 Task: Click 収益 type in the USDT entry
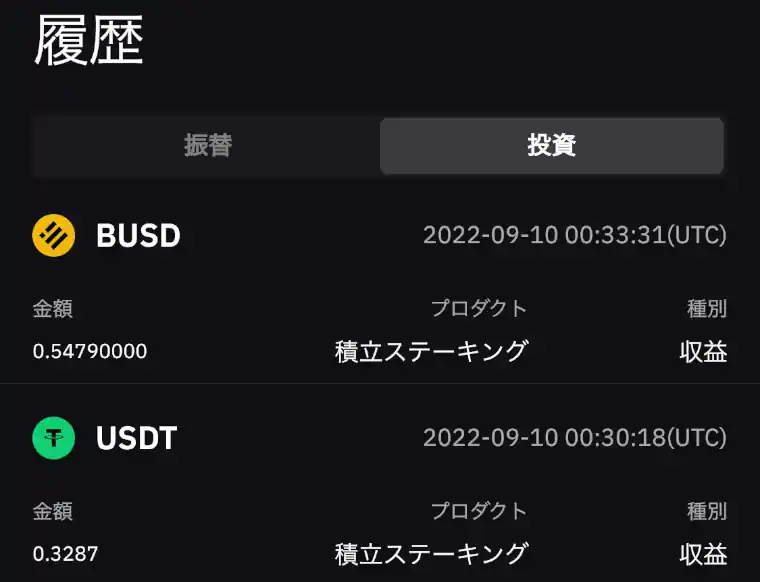[x=703, y=554]
